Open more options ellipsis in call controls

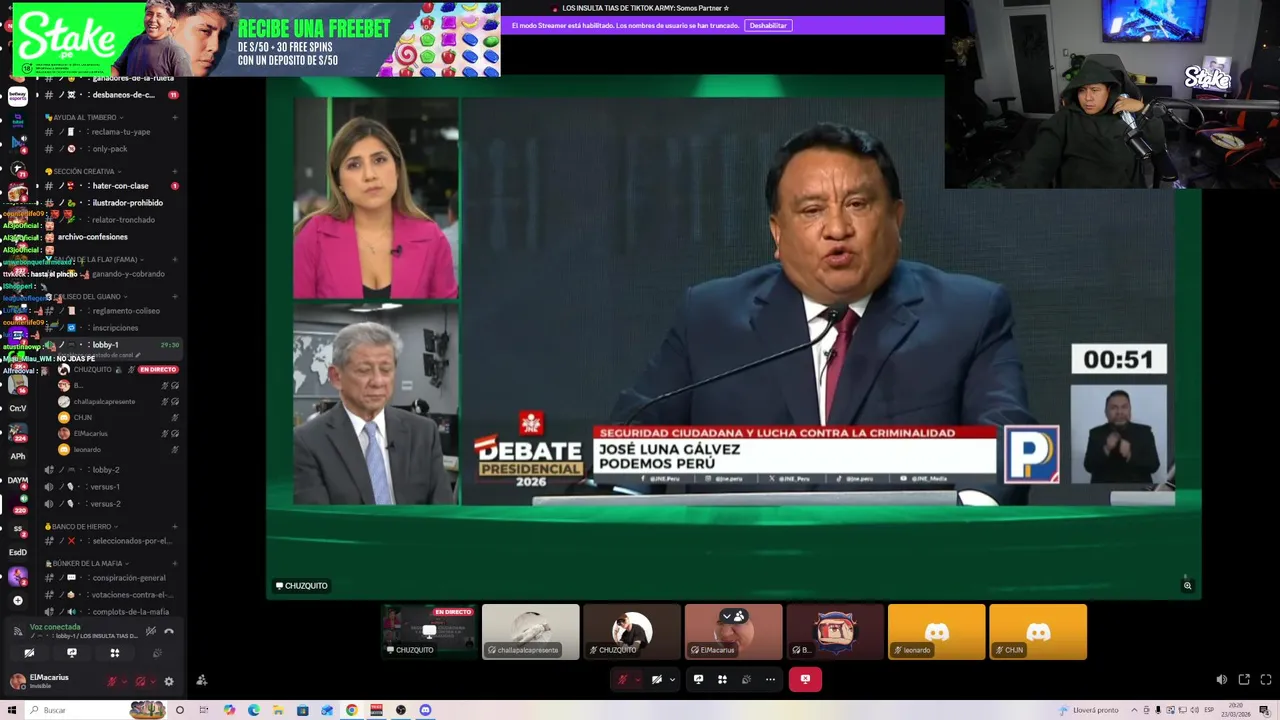point(770,679)
